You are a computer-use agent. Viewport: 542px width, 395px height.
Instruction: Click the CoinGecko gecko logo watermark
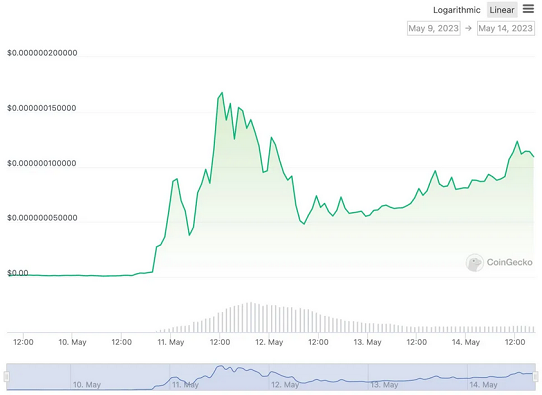point(474,263)
